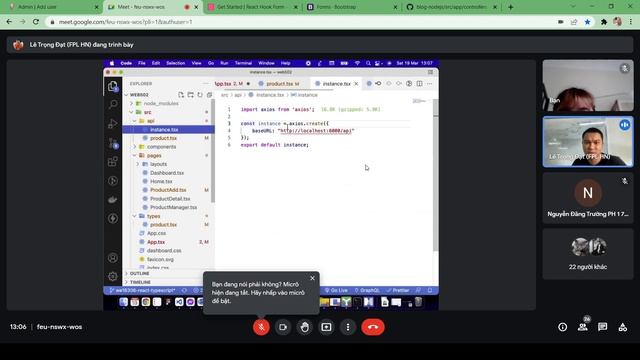Click the Chrome address bar URL
Image resolution: width=640 pixels, height=360 pixels.
pyautogui.click(x=125, y=22)
